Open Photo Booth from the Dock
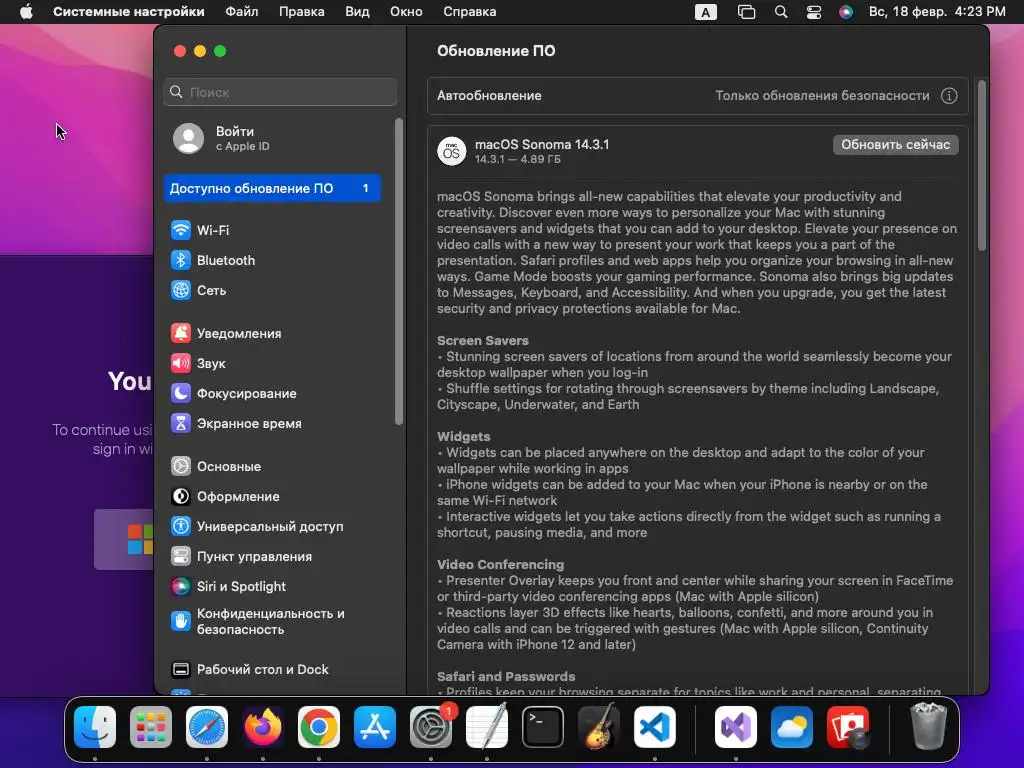 (x=848, y=727)
